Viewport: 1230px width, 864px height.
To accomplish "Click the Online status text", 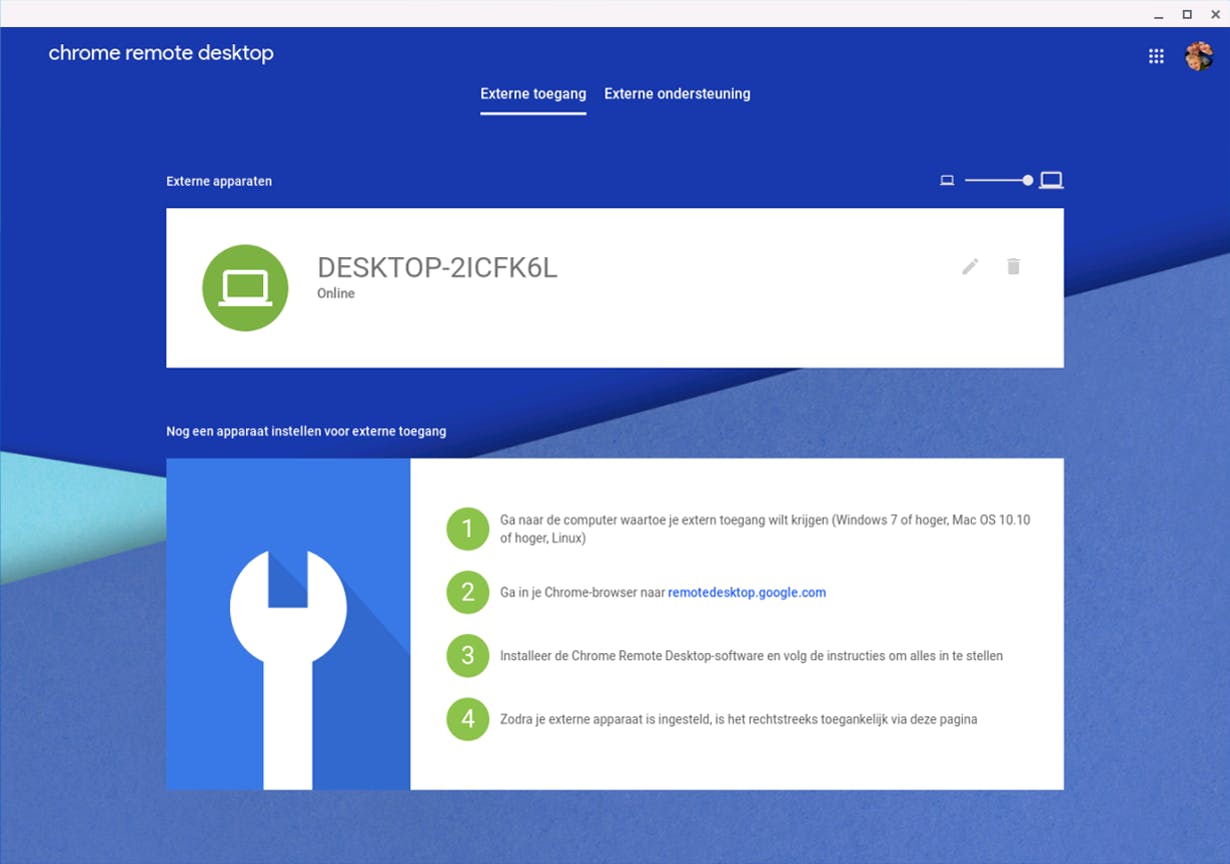I will point(336,294).
